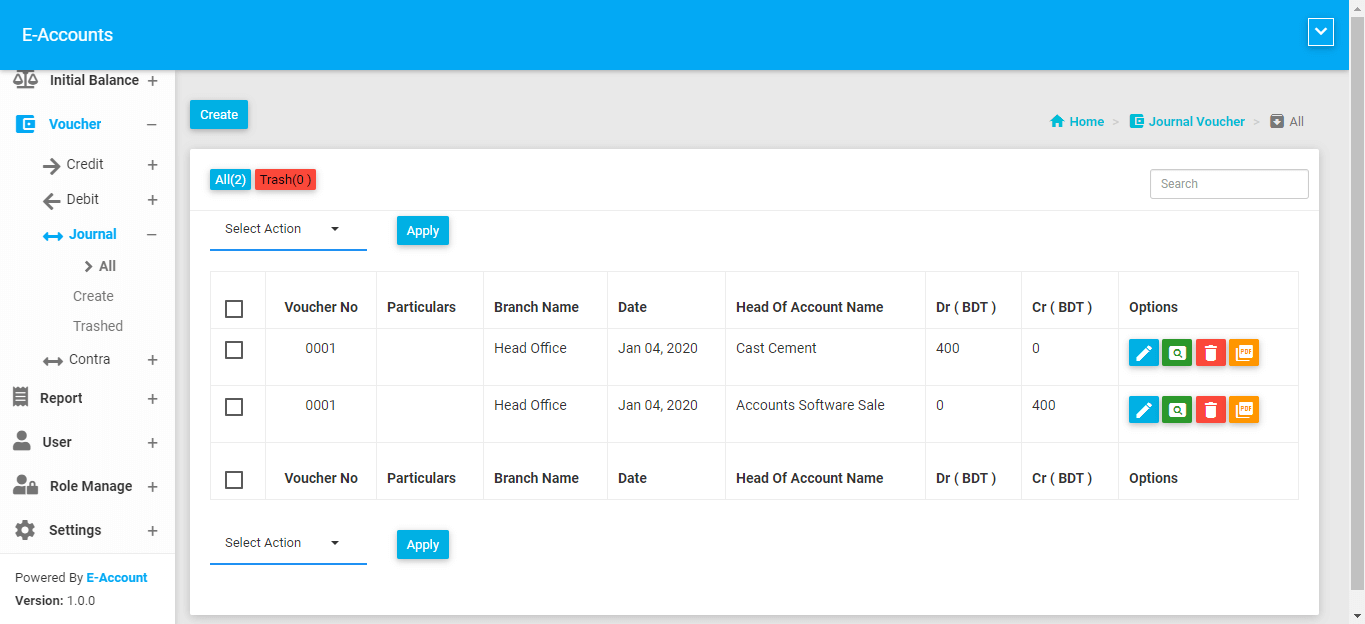Screen dimensions: 1365x624
Task: View details of Cast Cement voucher
Action: [x=1177, y=353]
